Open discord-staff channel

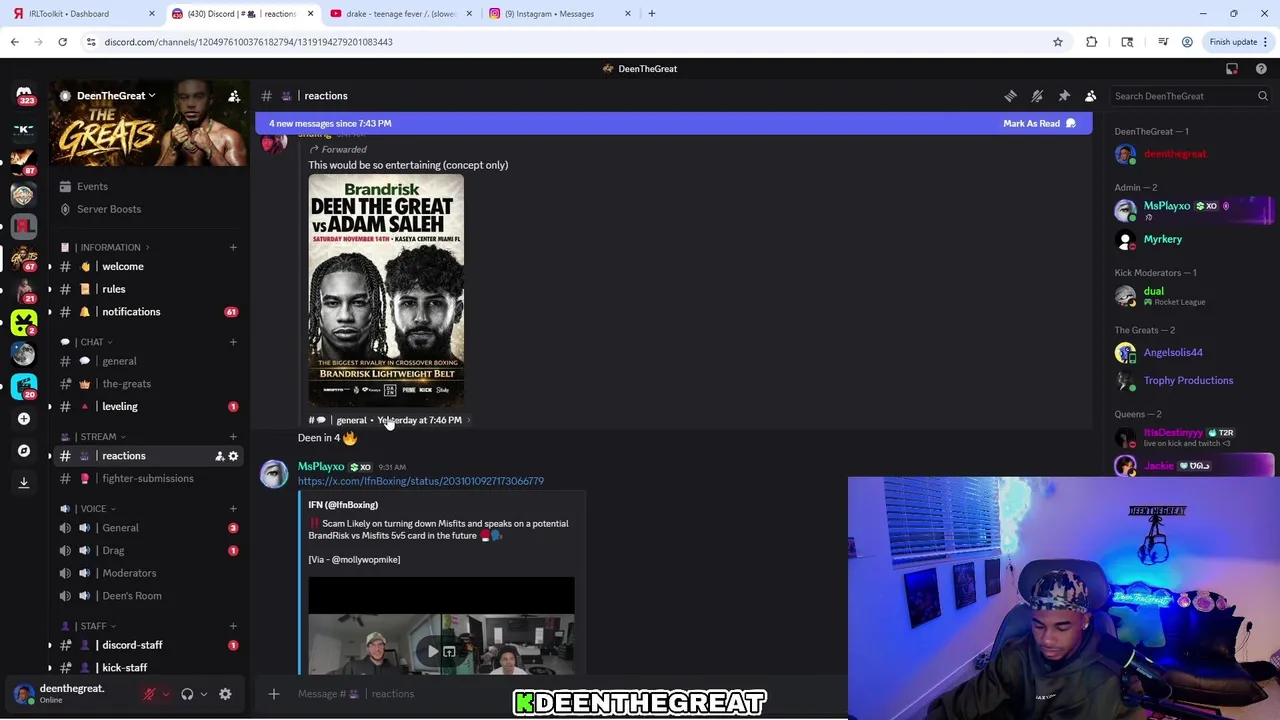[x=148, y=645]
